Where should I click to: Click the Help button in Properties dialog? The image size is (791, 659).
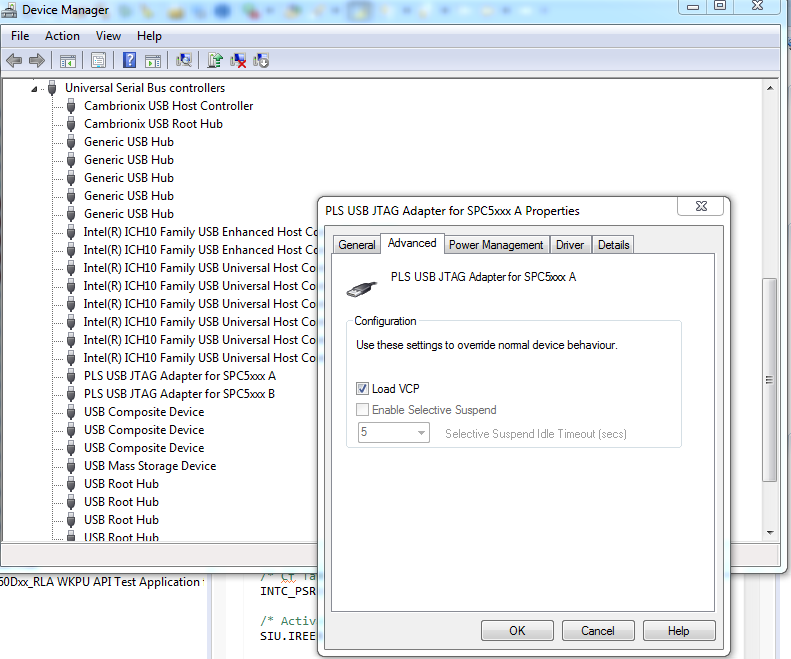click(679, 631)
